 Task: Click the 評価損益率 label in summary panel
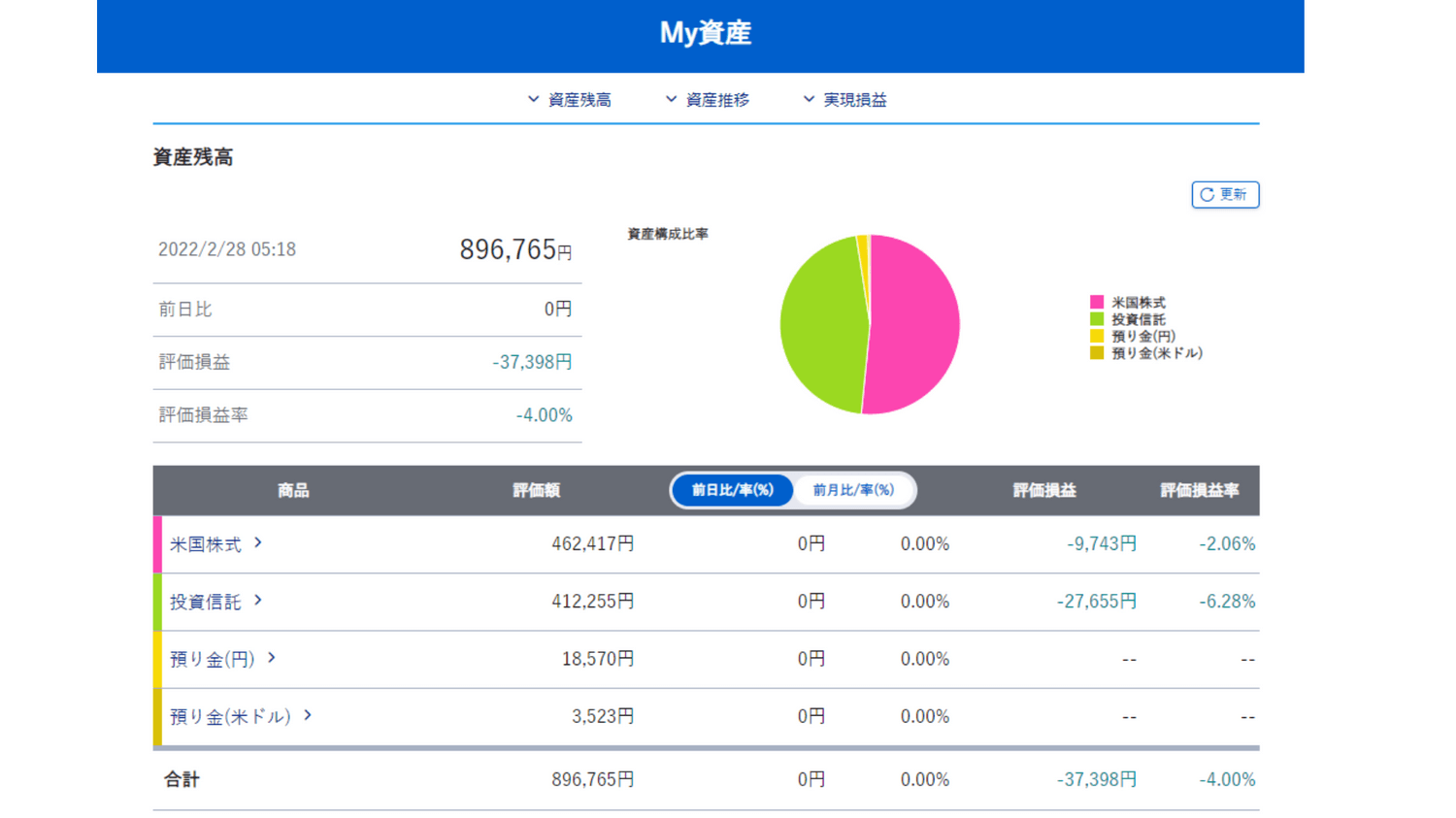(203, 415)
